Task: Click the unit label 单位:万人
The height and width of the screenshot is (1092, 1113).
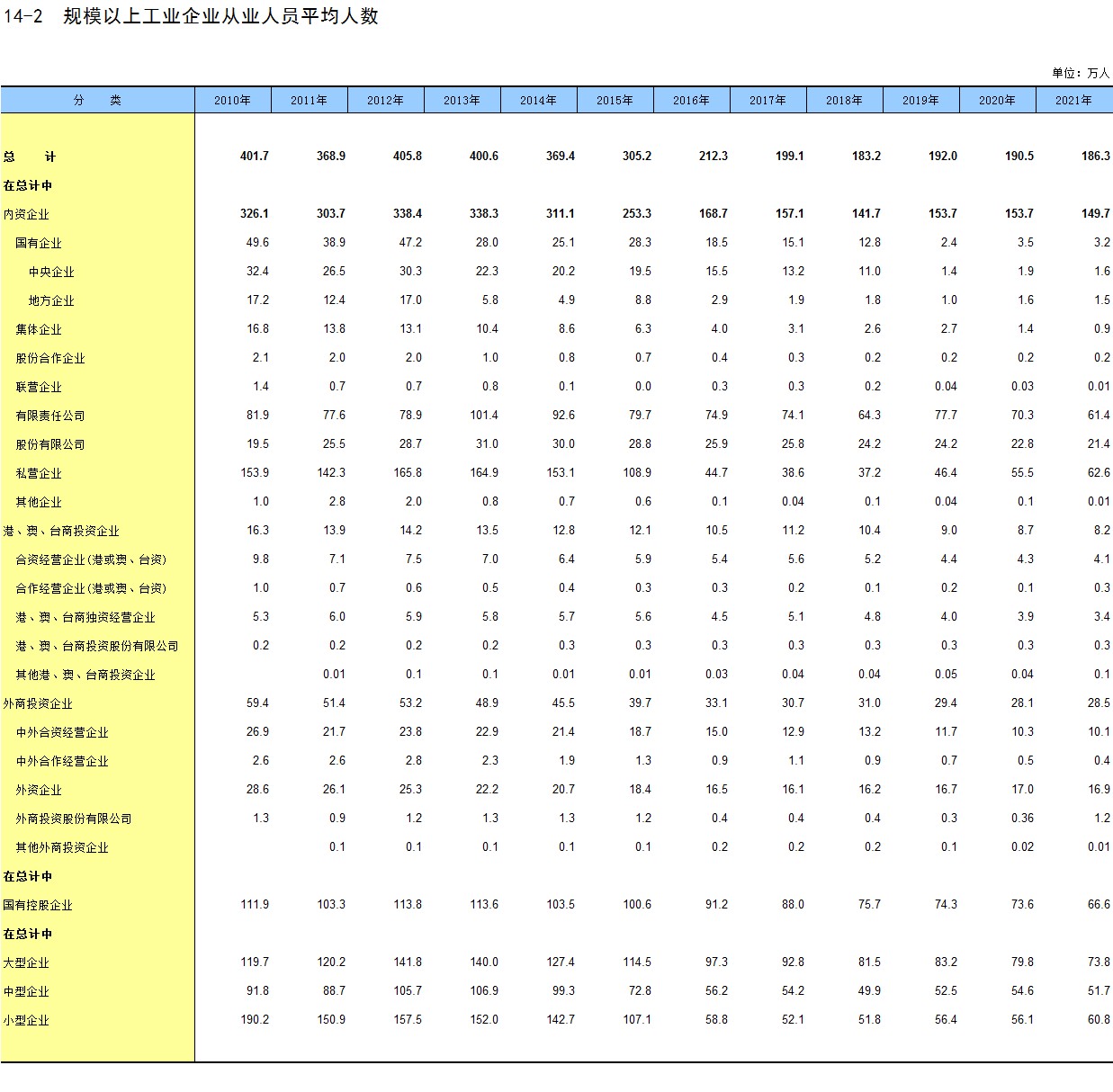Action: tap(1081, 73)
